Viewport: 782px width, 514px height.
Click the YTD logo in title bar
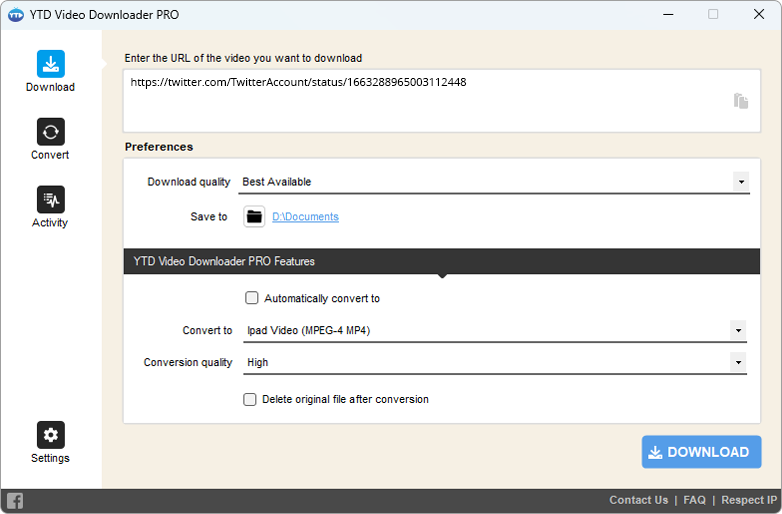tap(15, 15)
